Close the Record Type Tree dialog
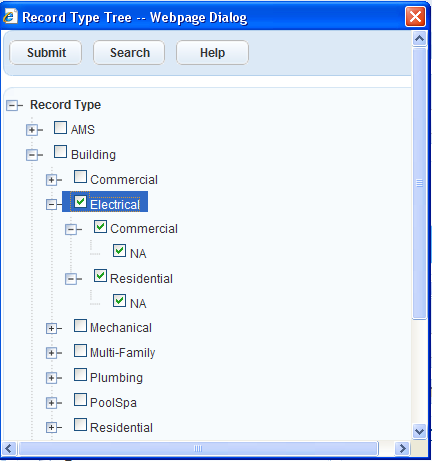 (x=415, y=16)
